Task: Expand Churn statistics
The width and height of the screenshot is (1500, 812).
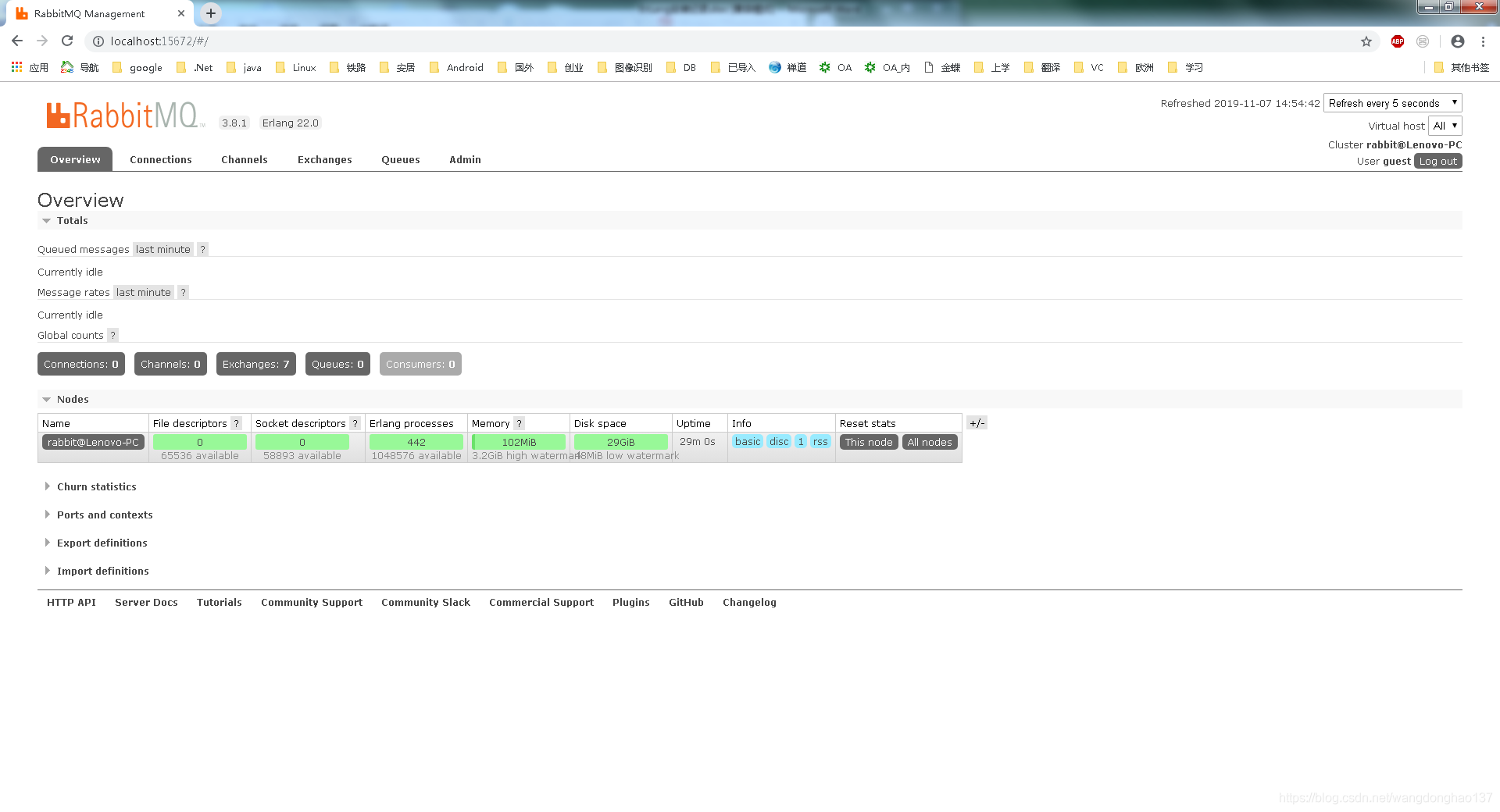Action: 90,486
